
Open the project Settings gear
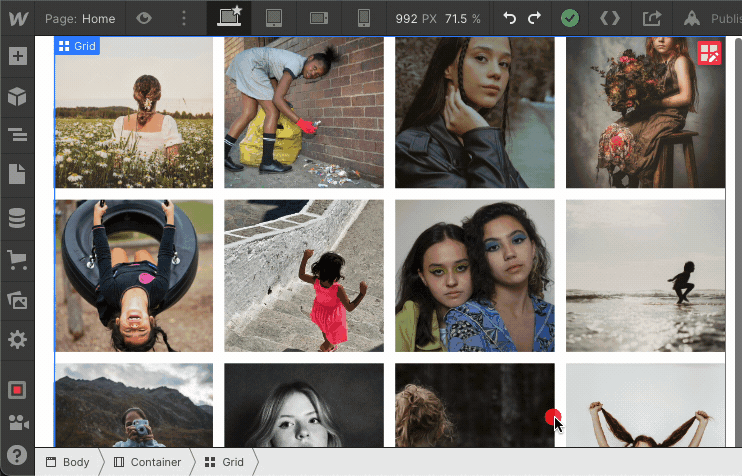17,340
